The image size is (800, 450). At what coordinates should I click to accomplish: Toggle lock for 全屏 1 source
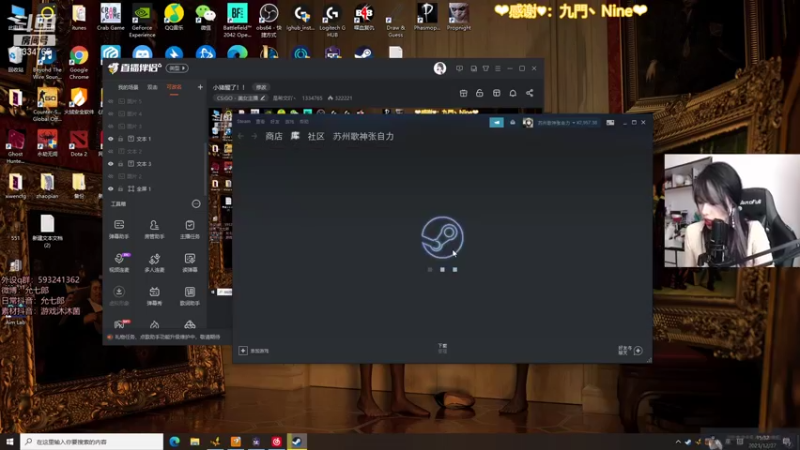pyautogui.click(x=121, y=189)
